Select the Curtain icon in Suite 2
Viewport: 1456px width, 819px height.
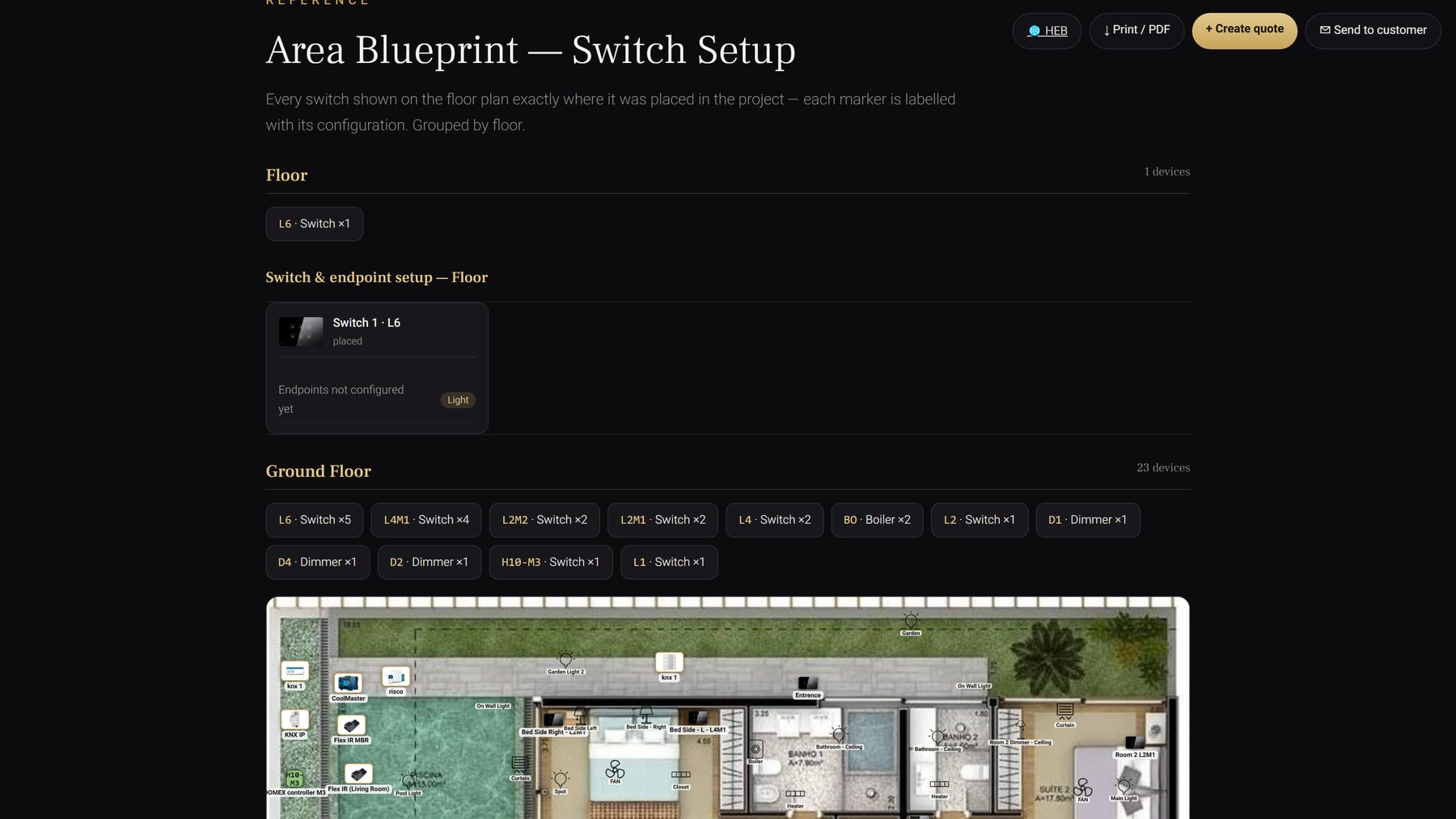pyautogui.click(x=1065, y=711)
